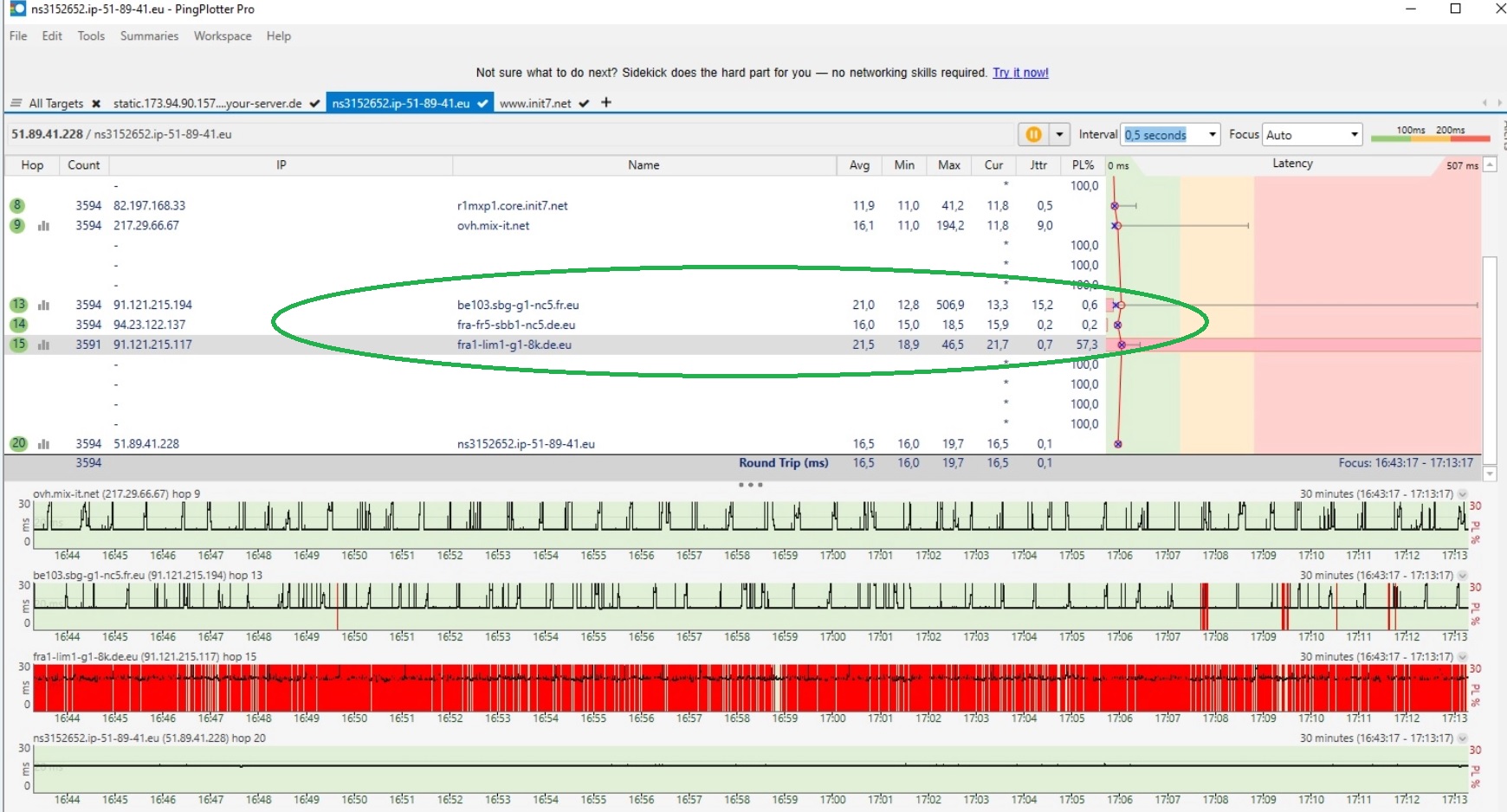Image resolution: width=1507 pixels, height=812 pixels.
Task: Click the PL% column header
Action: tap(1083, 165)
